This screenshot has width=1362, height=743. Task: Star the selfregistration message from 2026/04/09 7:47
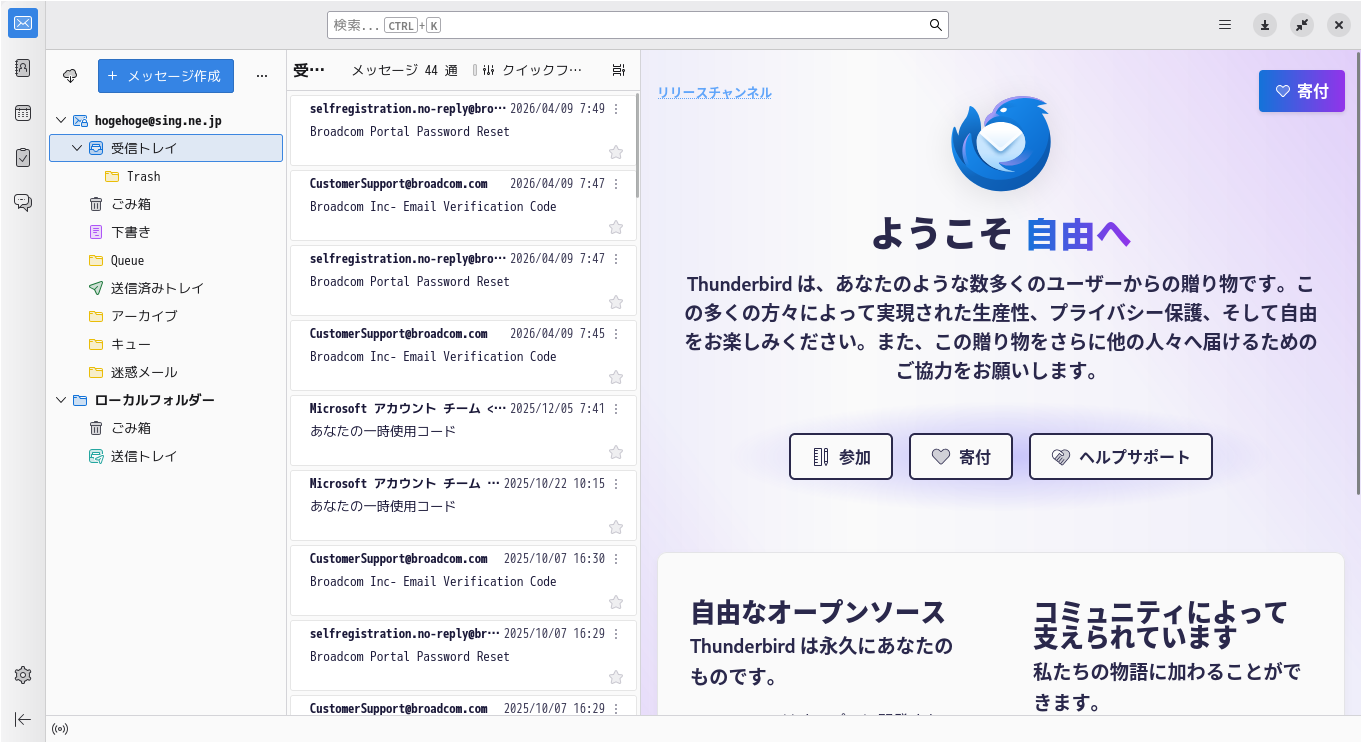pos(616,302)
